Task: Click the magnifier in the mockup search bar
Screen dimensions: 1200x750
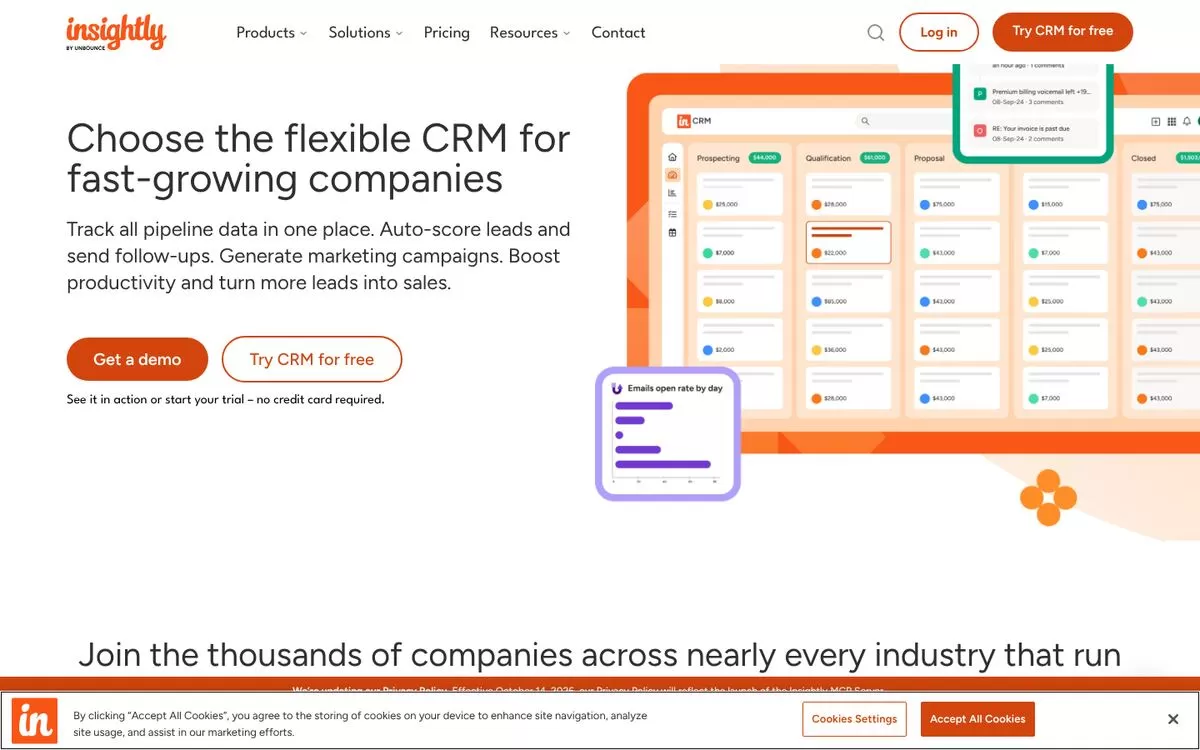Action: pos(864,121)
